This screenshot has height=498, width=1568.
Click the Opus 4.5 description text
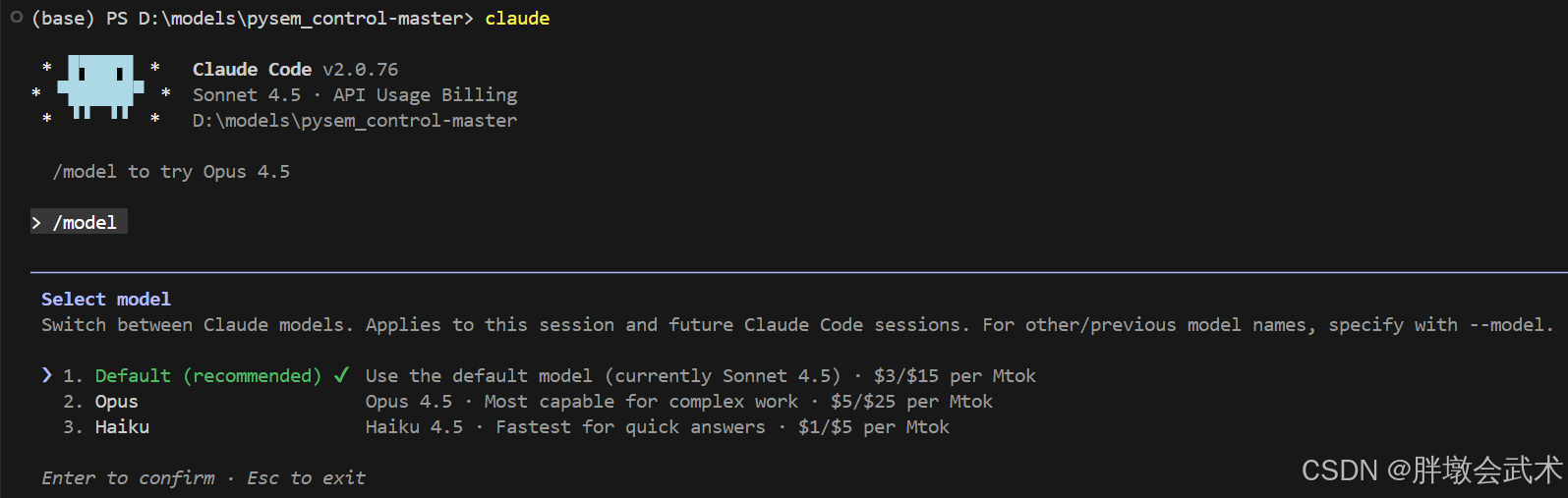point(678,402)
